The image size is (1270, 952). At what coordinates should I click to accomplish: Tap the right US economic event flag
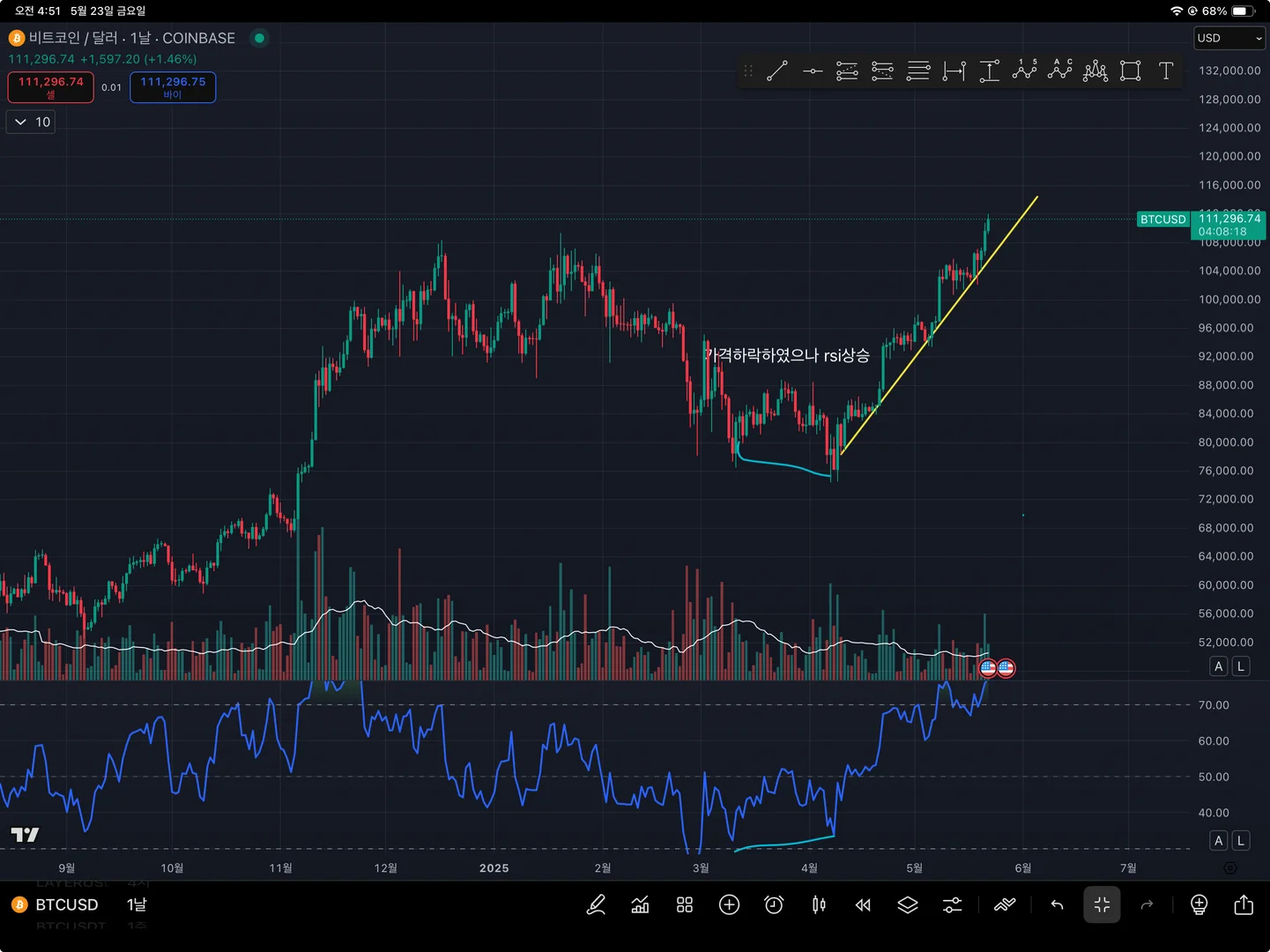[1006, 668]
